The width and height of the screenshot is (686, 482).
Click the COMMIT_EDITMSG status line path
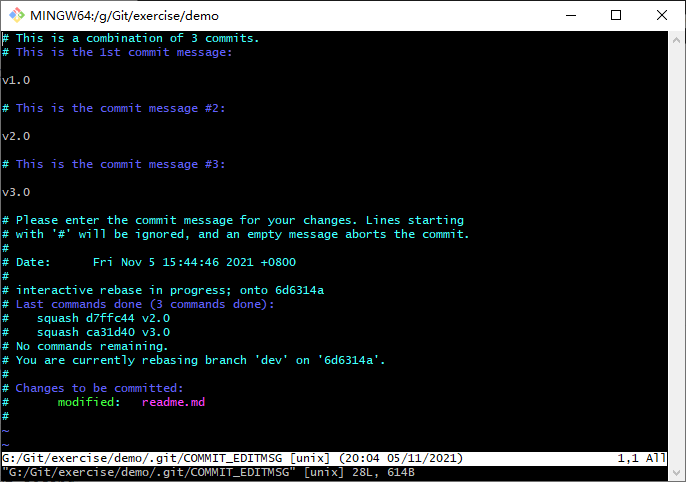click(x=142, y=458)
